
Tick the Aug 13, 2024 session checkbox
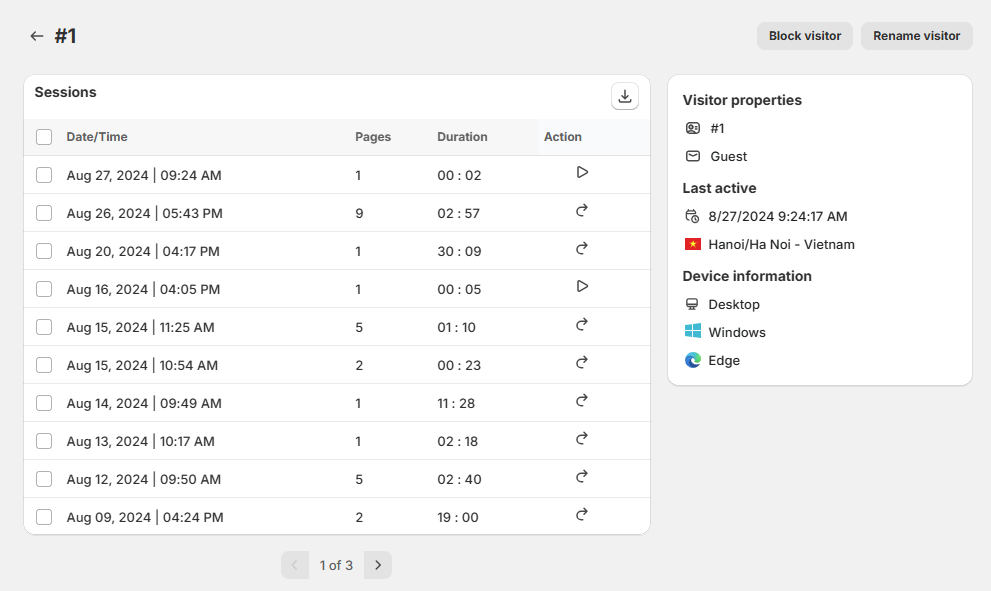[44, 441]
